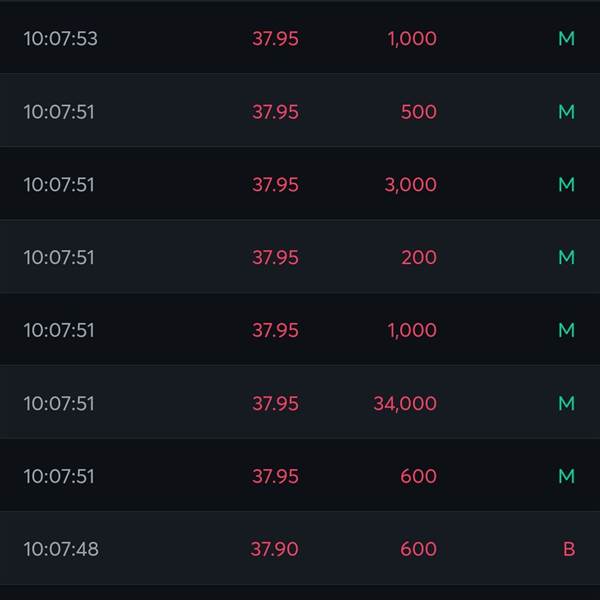Click the M marker next to volume 34,000

pos(566,403)
